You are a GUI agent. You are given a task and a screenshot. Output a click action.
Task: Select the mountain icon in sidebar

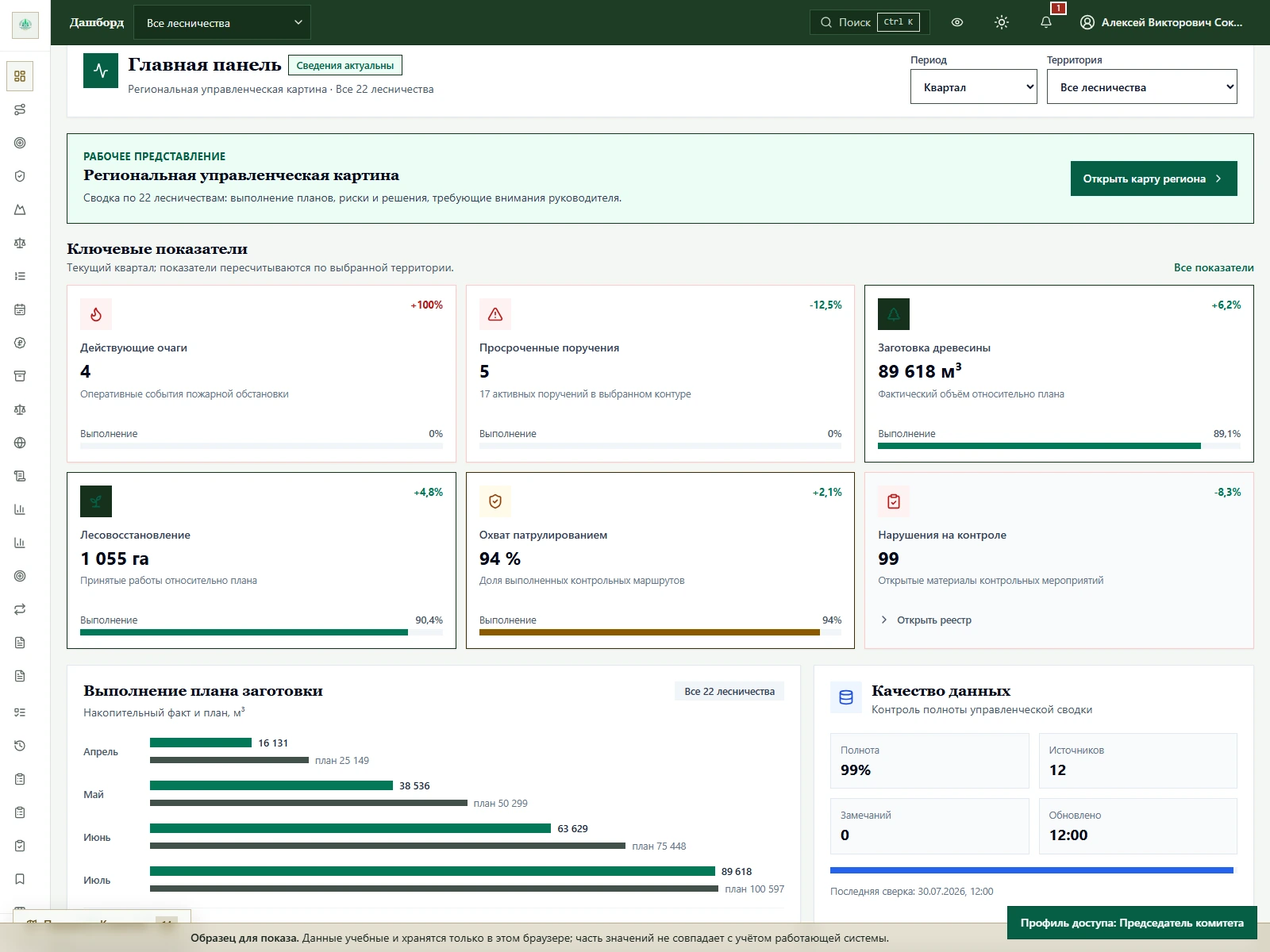click(x=20, y=209)
